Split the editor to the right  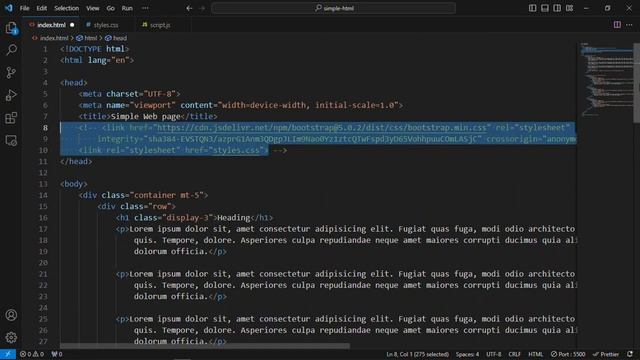coord(617,25)
